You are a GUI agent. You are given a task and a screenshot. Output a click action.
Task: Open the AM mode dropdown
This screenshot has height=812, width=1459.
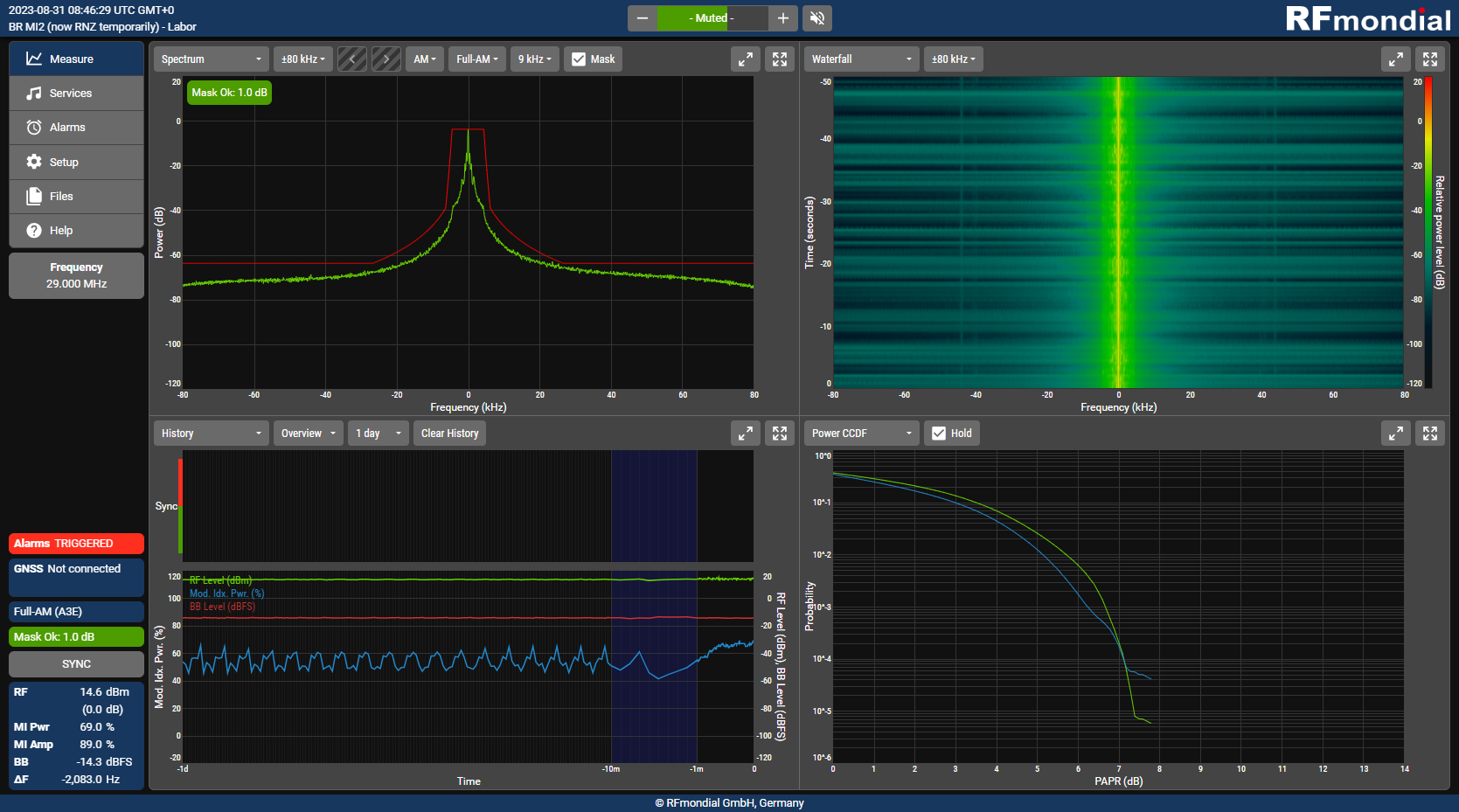point(425,59)
